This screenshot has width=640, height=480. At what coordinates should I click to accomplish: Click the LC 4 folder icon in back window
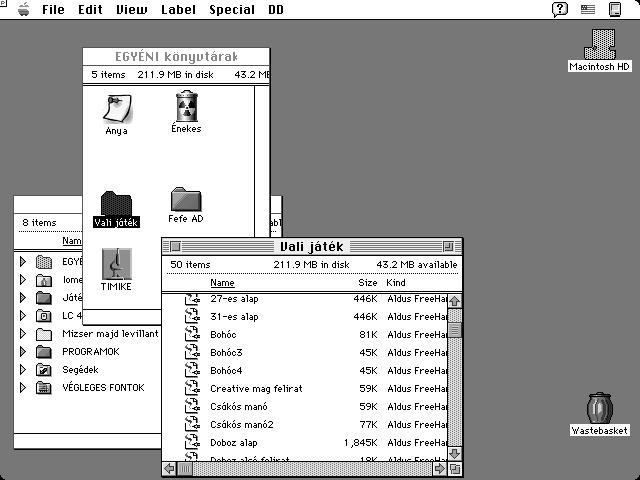coord(44,316)
